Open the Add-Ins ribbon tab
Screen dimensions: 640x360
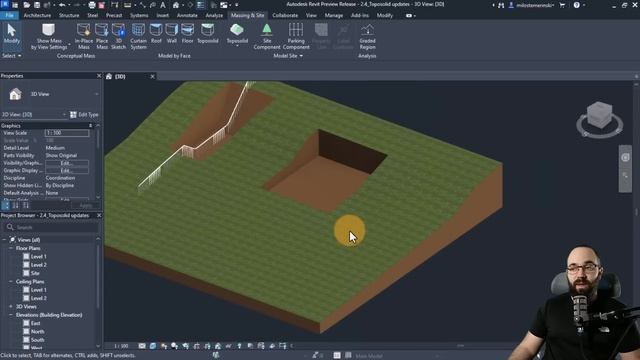point(360,15)
